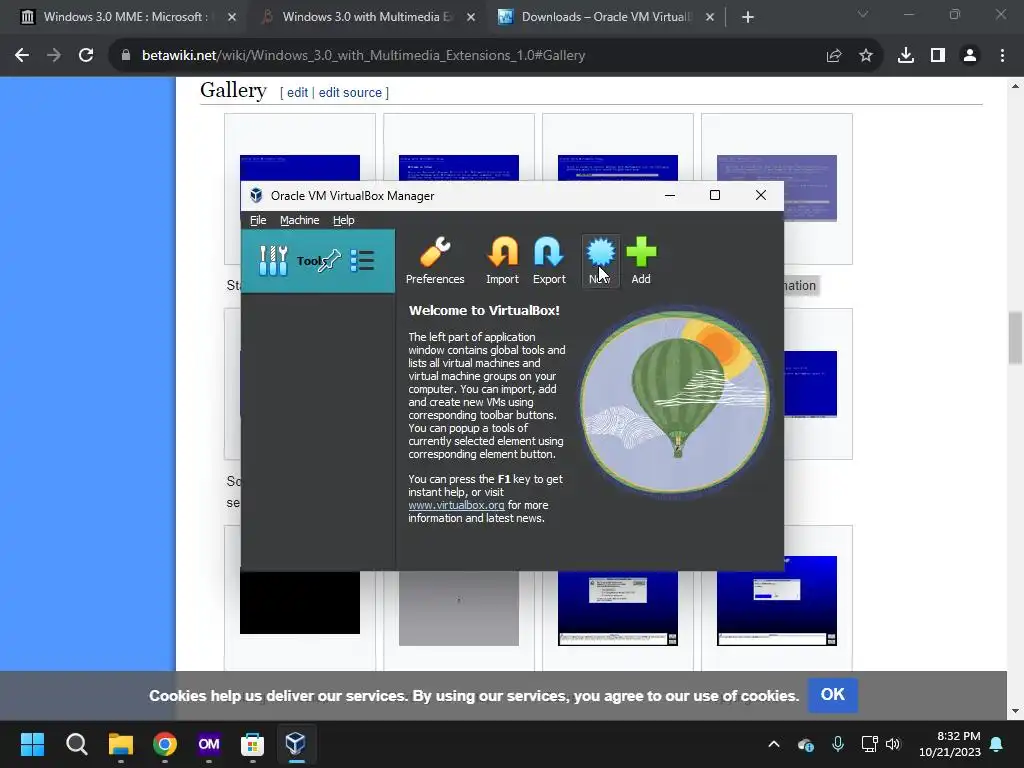Open taskbar Search
1024x768 pixels.
click(x=76, y=744)
